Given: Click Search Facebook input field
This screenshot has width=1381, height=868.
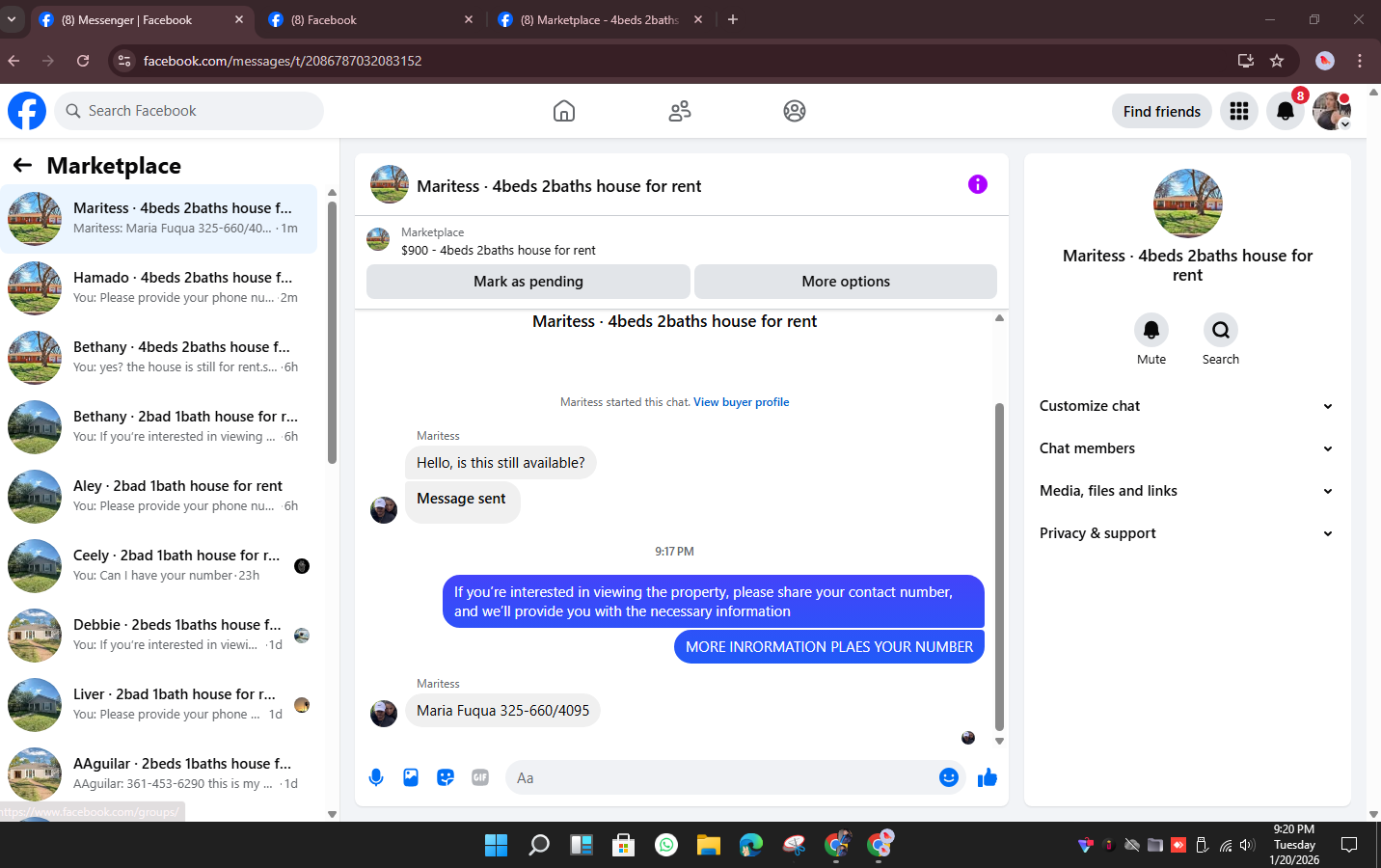Looking at the screenshot, I should tap(189, 111).
